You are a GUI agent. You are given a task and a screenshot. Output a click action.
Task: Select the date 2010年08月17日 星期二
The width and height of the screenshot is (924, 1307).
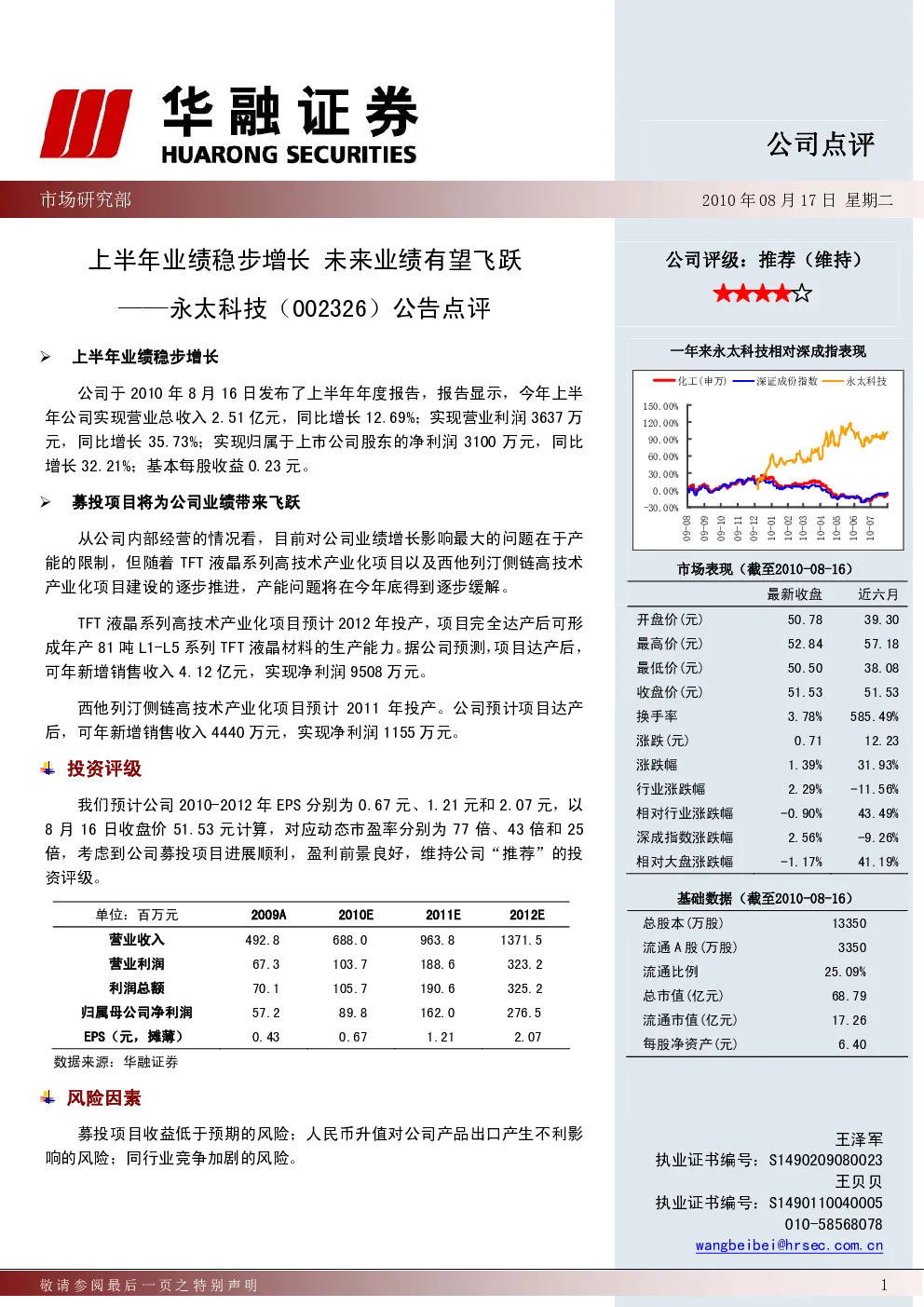point(797,200)
